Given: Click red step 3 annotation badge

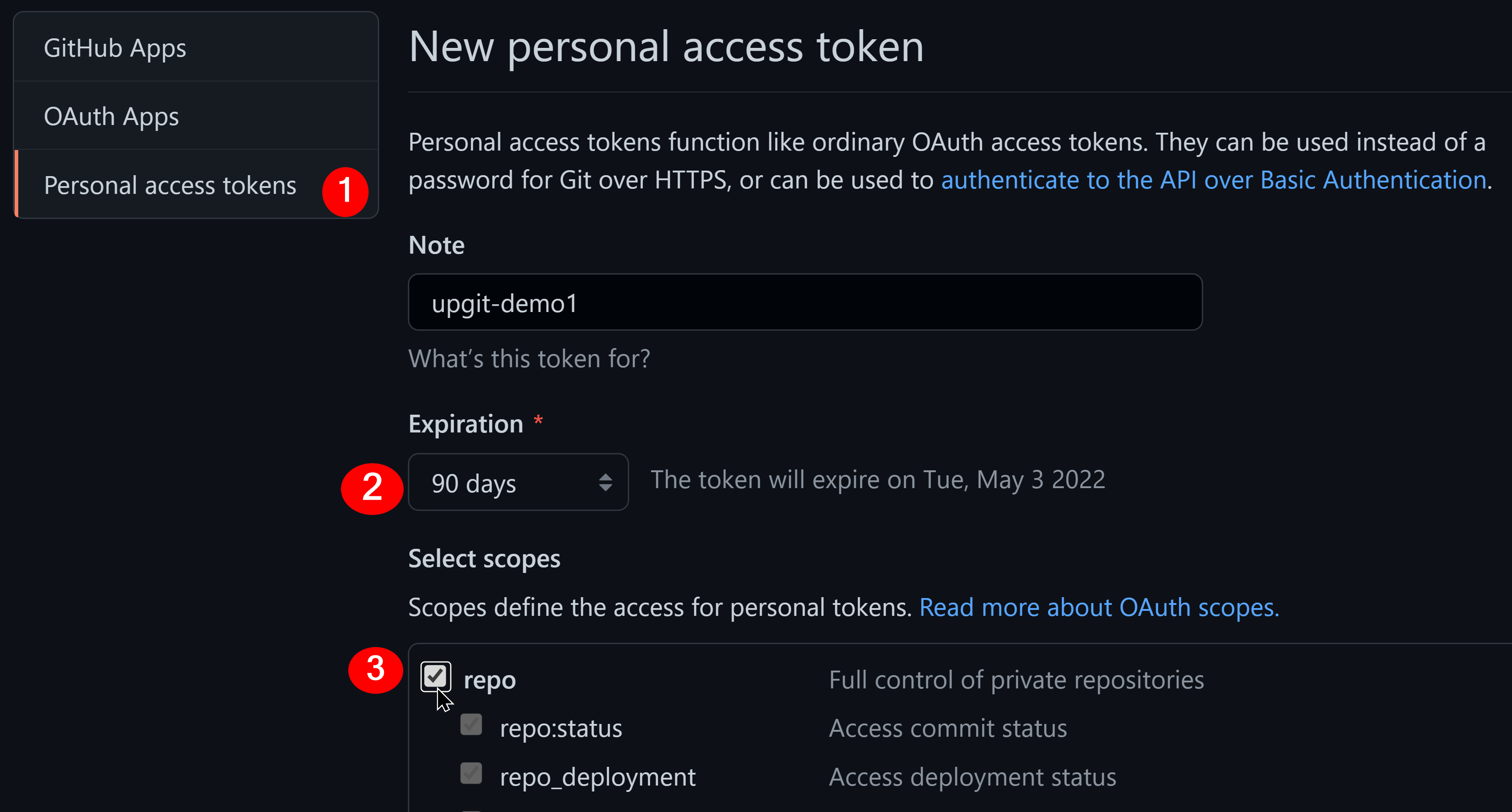Looking at the screenshot, I should (375, 669).
